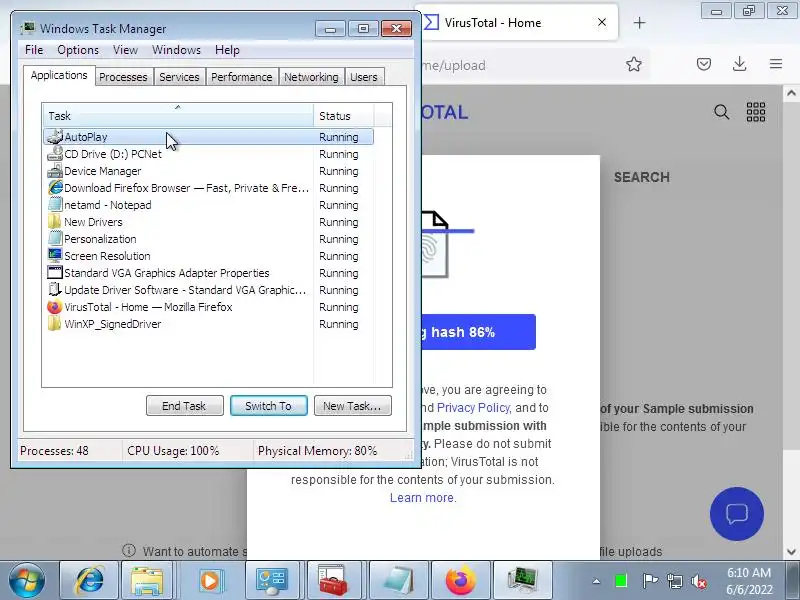Select the Update Driver Software task
Image resolution: width=800 pixels, height=600 pixels.
(x=209, y=290)
